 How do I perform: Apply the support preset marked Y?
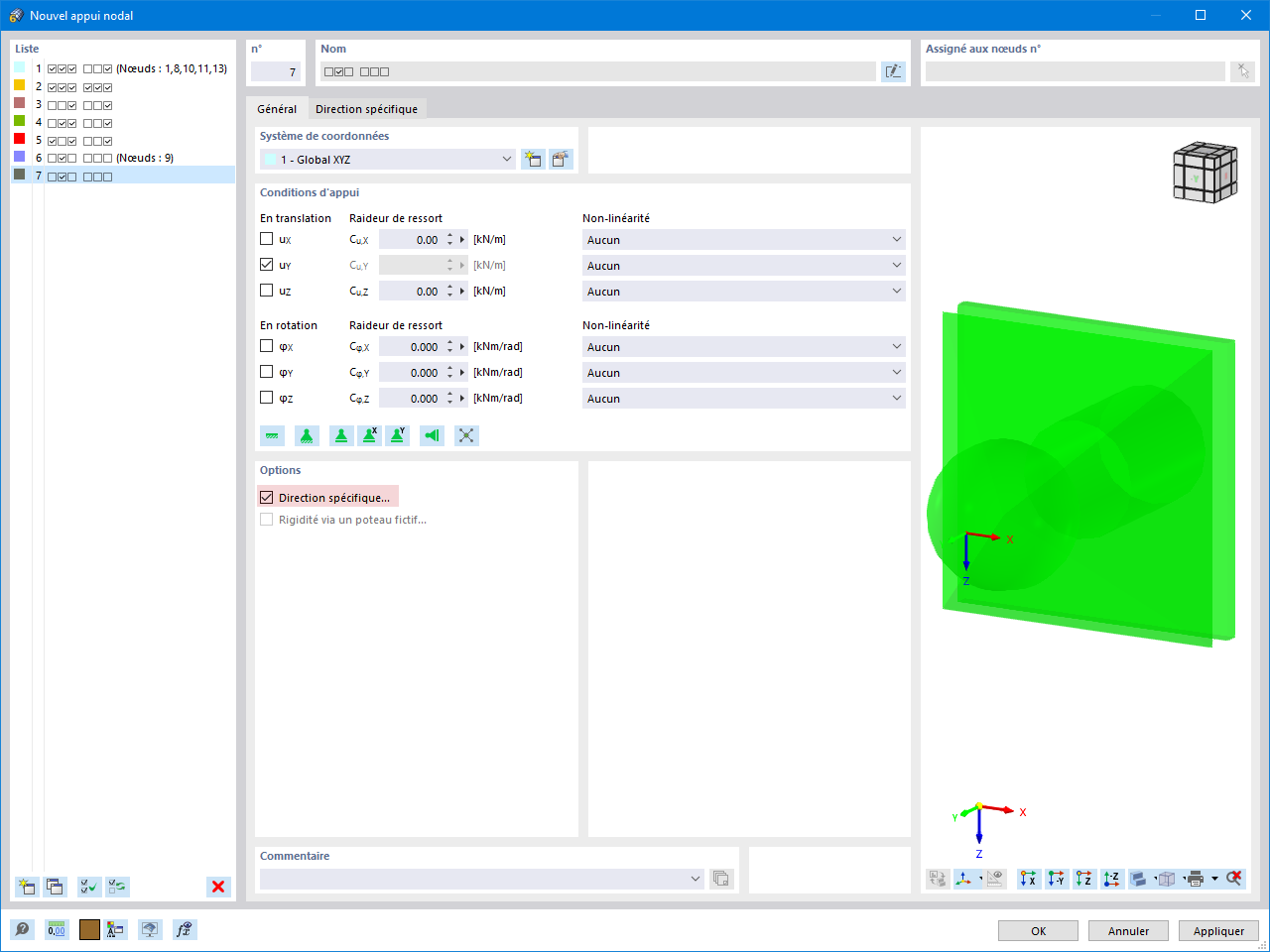397,435
